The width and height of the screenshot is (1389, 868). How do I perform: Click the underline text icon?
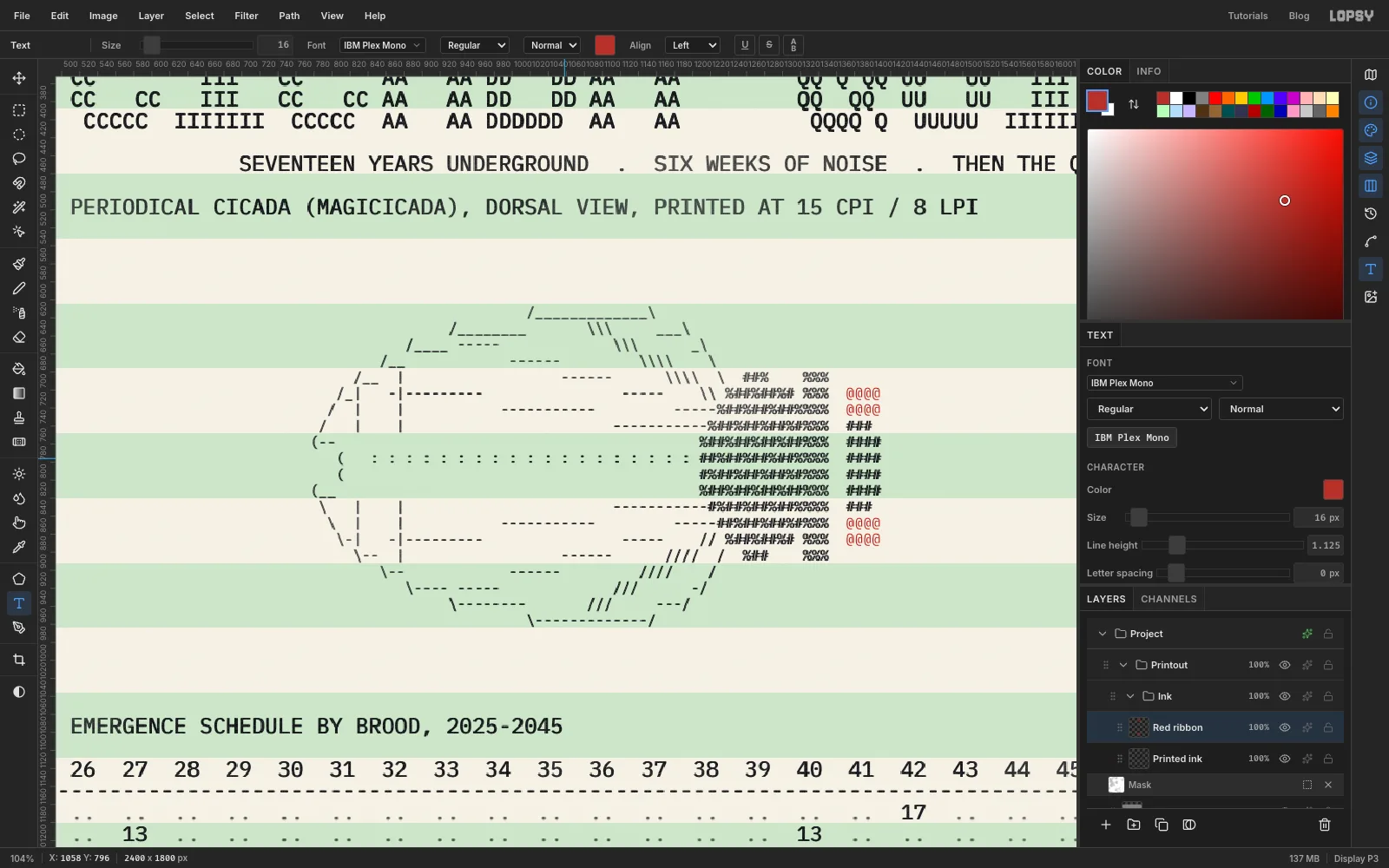pyautogui.click(x=744, y=45)
